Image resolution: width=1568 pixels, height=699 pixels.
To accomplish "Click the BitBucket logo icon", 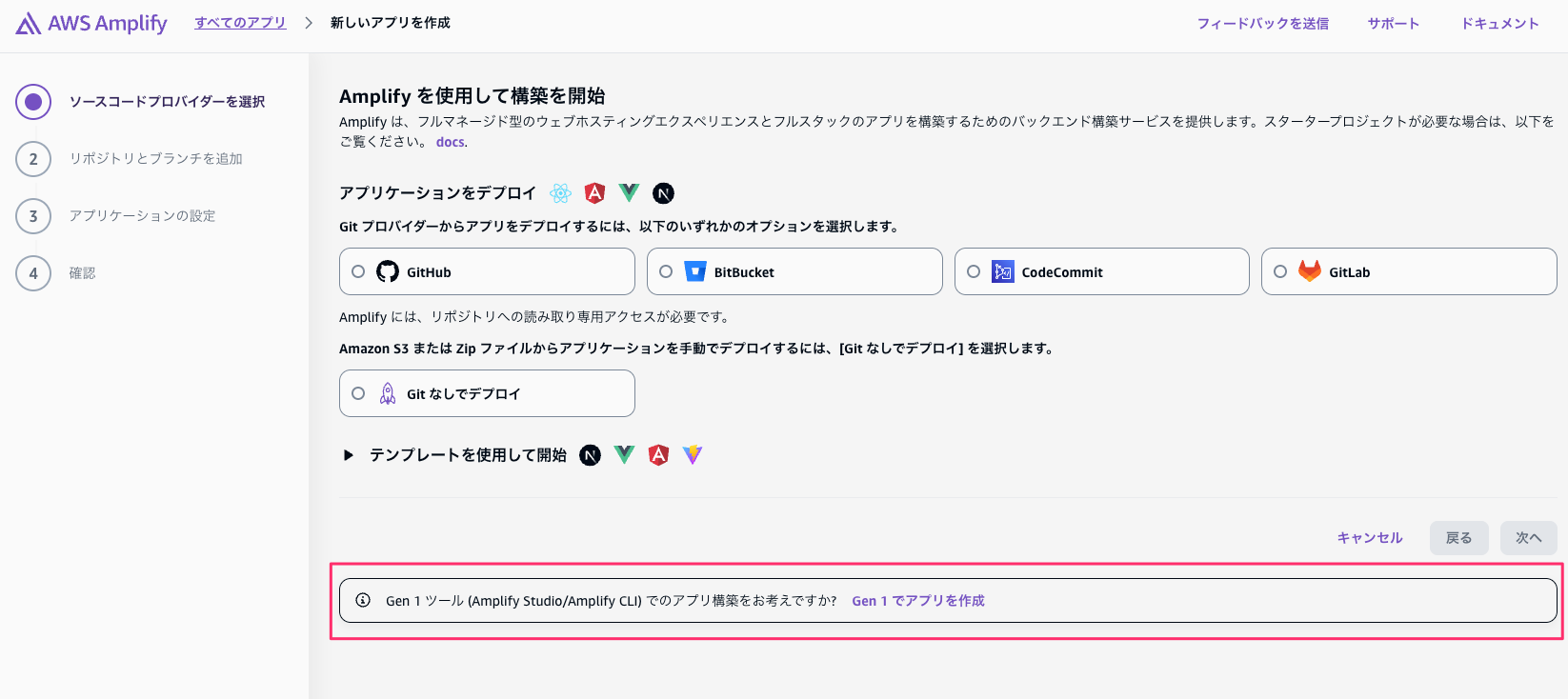I will pyautogui.click(x=695, y=271).
